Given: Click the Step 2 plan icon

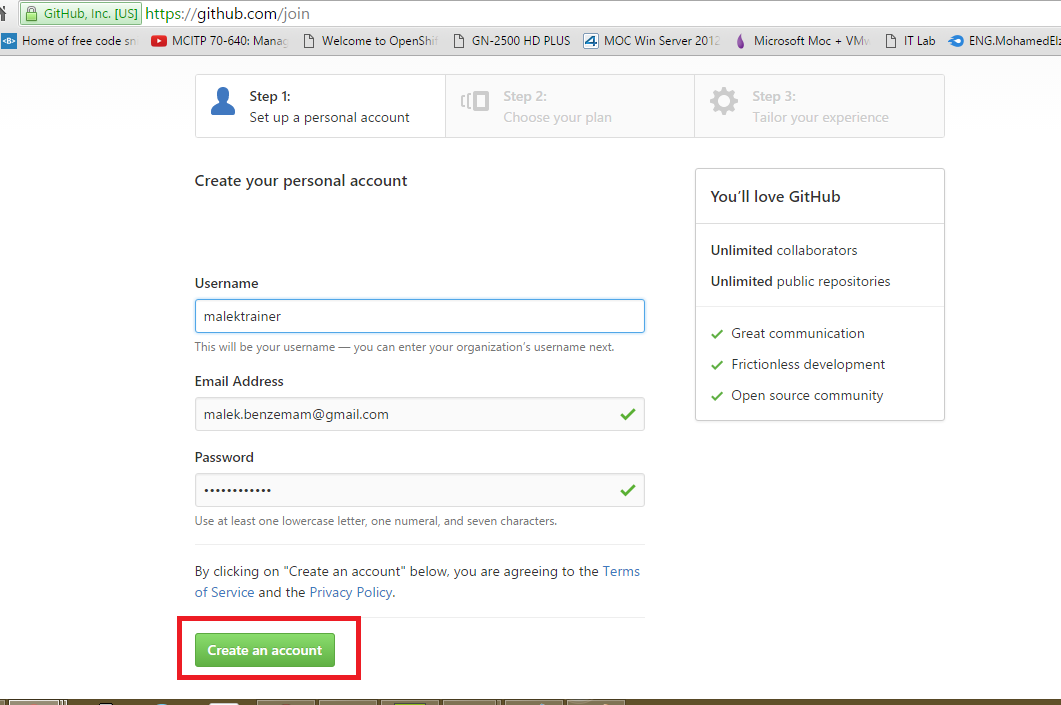Looking at the screenshot, I should click(474, 101).
